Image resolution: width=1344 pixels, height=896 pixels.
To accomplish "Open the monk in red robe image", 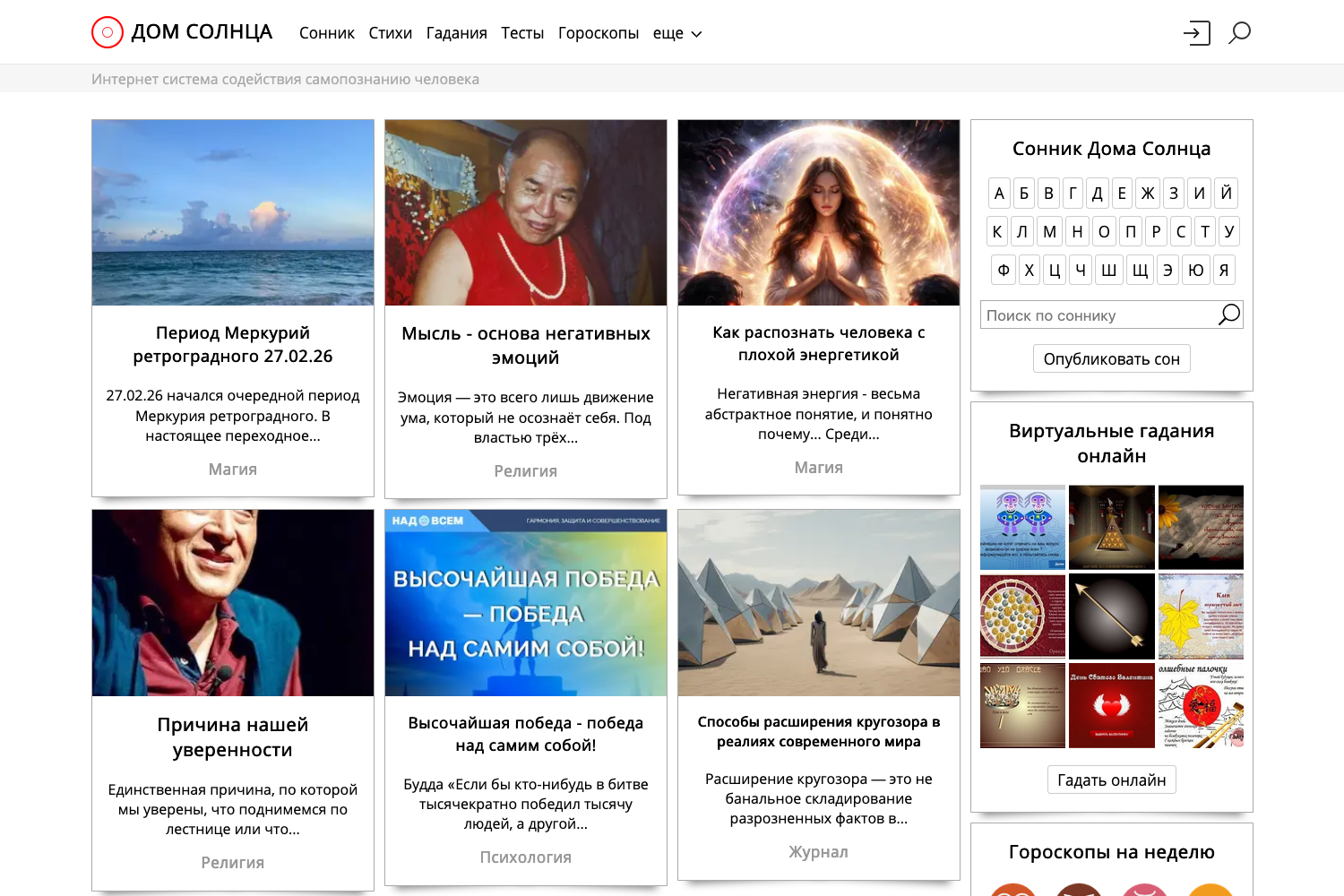I will pyautogui.click(x=526, y=213).
